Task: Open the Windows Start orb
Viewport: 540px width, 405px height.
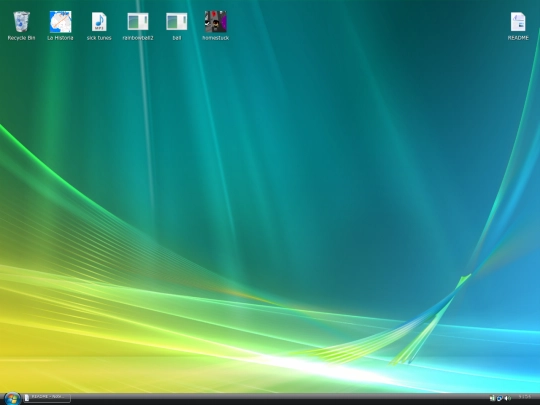Action: click(12, 398)
